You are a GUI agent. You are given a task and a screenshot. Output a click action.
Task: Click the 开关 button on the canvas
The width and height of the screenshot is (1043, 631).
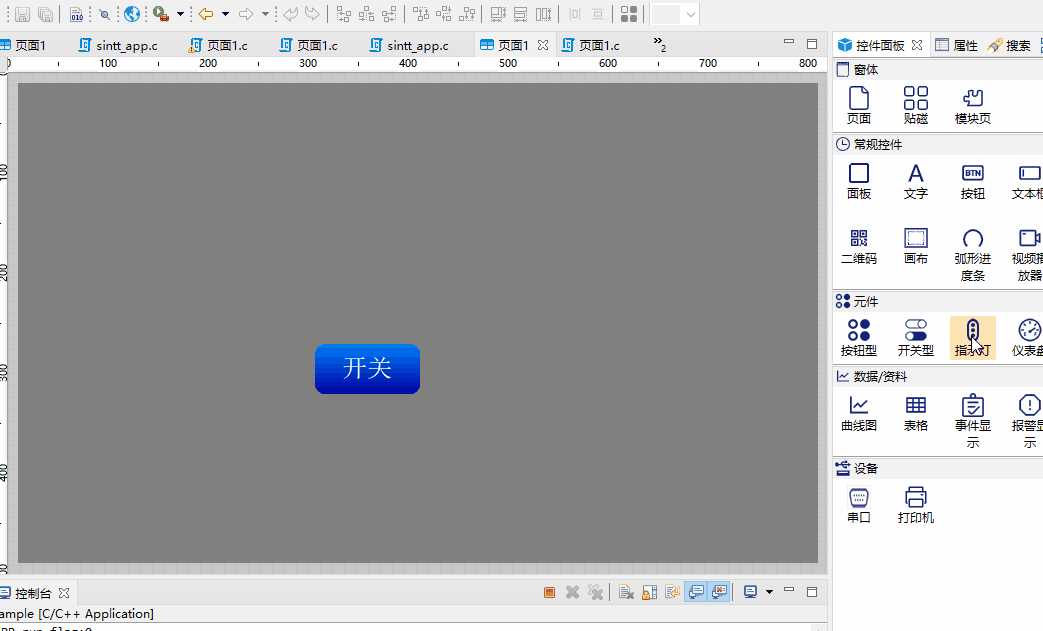coord(367,368)
